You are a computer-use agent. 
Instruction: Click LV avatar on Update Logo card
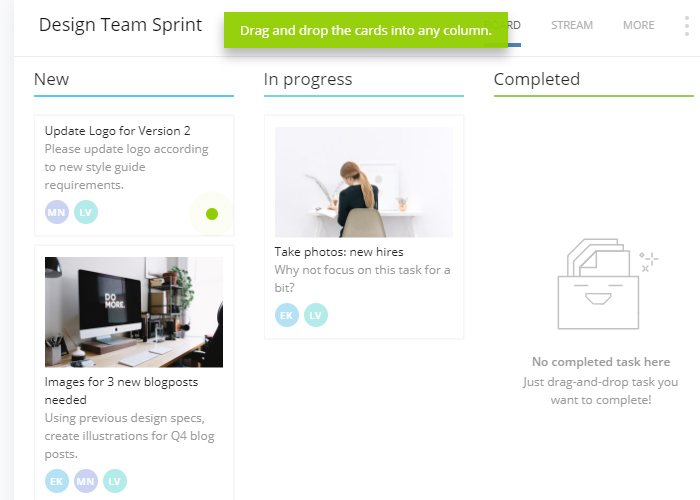pyautogui.click(x=86, y=212)
